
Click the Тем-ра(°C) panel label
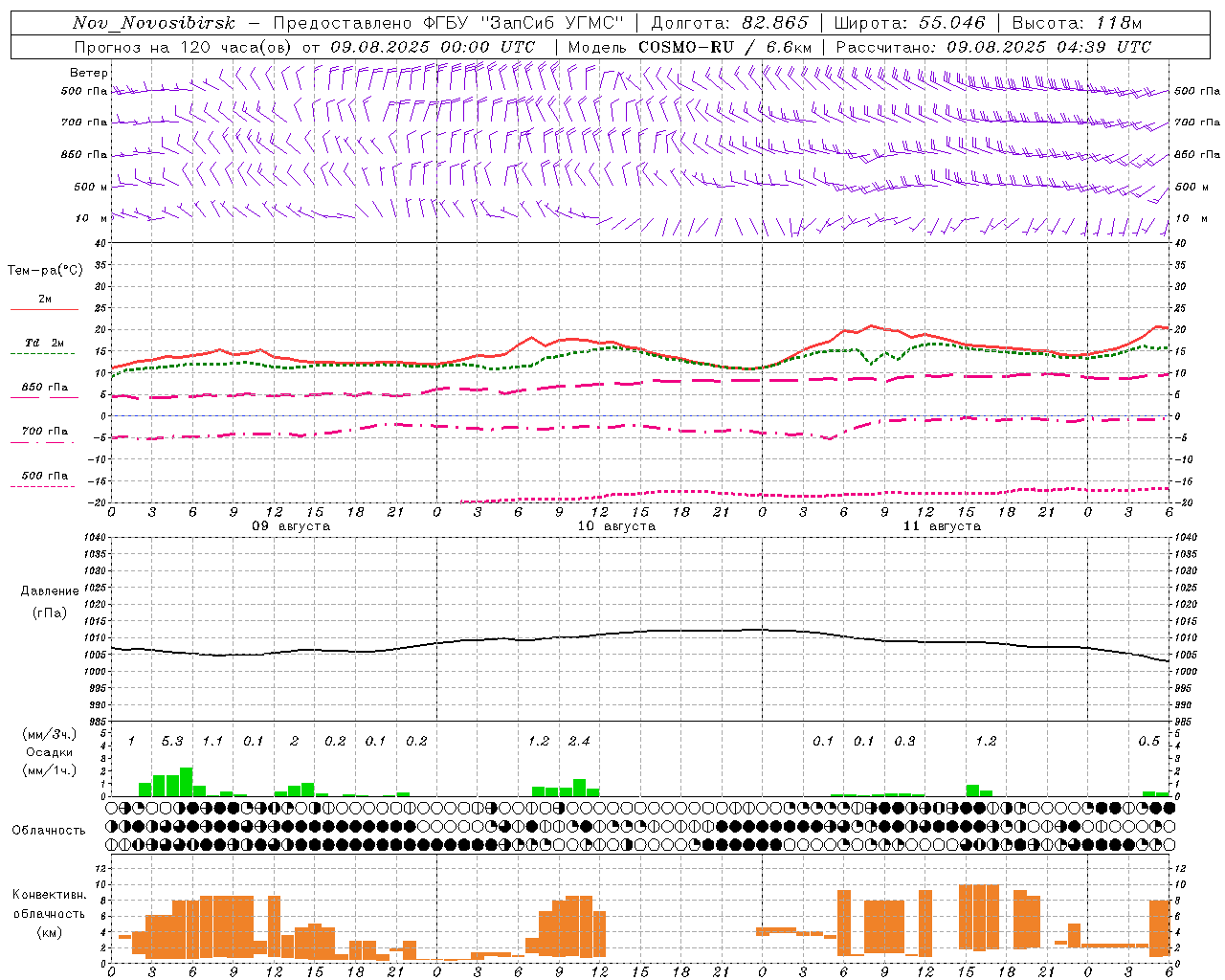tap(45, 270)
